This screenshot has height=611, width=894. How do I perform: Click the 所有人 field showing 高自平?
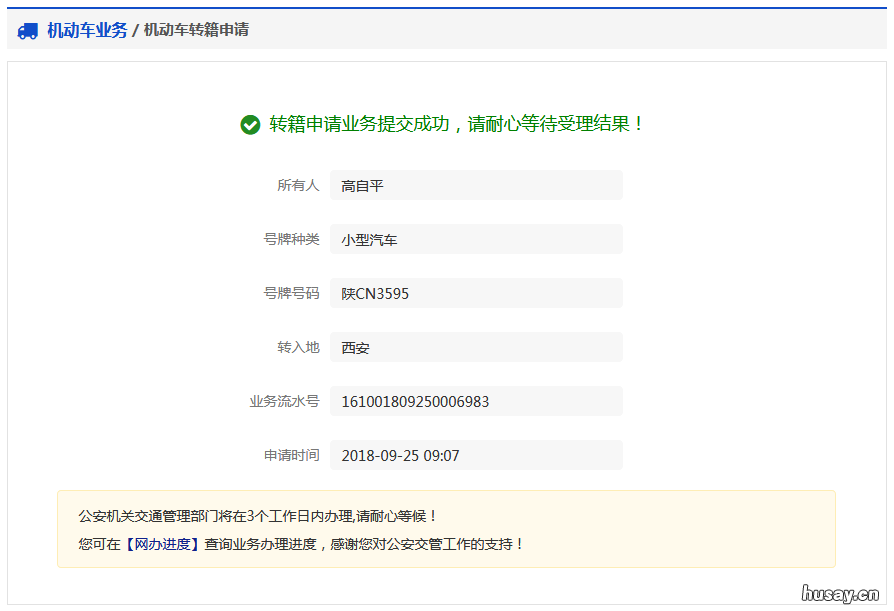tap(477, 184)
